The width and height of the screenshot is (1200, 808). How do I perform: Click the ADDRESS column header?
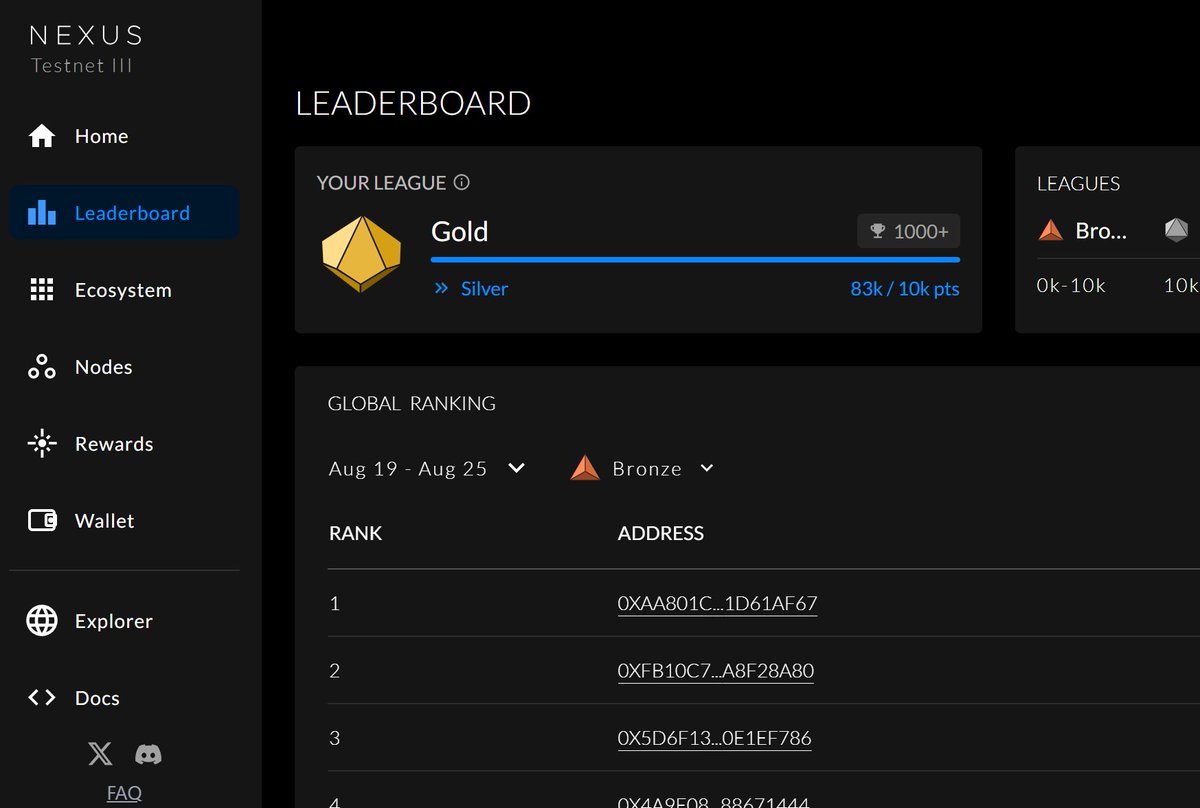click(x=661, y=533)
